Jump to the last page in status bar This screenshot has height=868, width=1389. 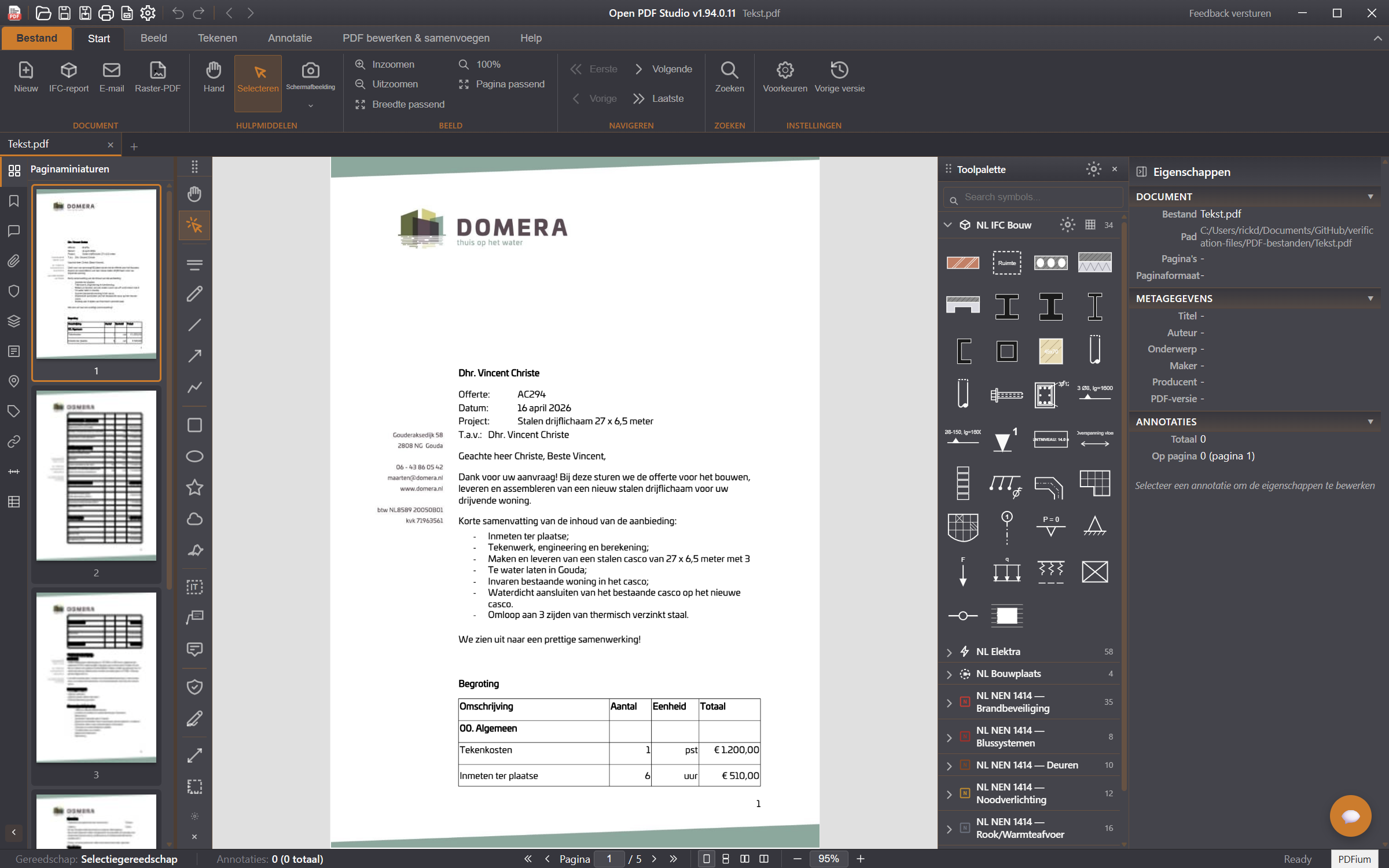point(673,859)
